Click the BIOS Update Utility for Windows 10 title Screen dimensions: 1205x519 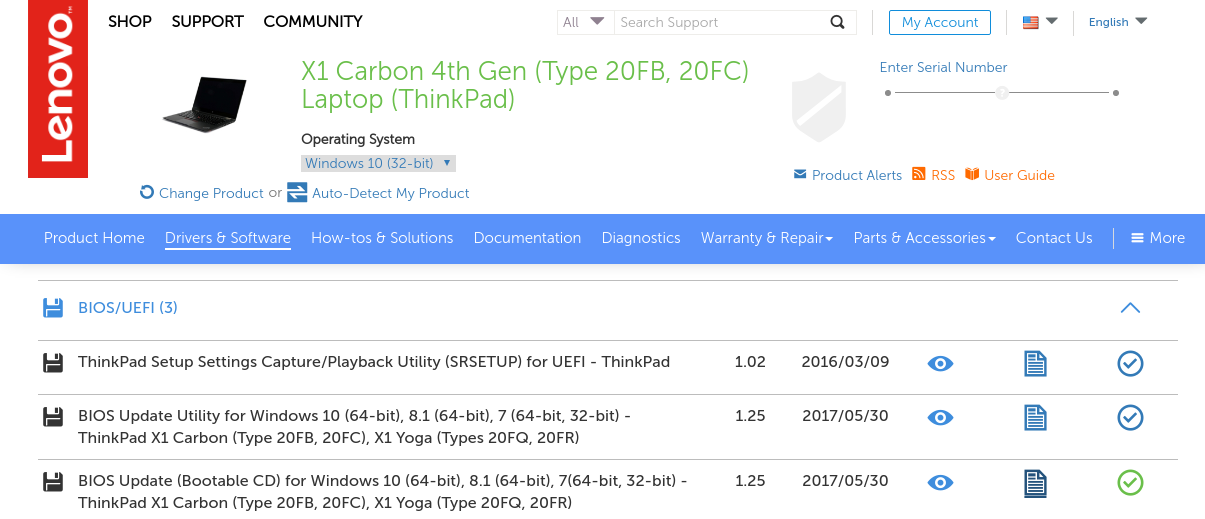(x=354, y=427)
